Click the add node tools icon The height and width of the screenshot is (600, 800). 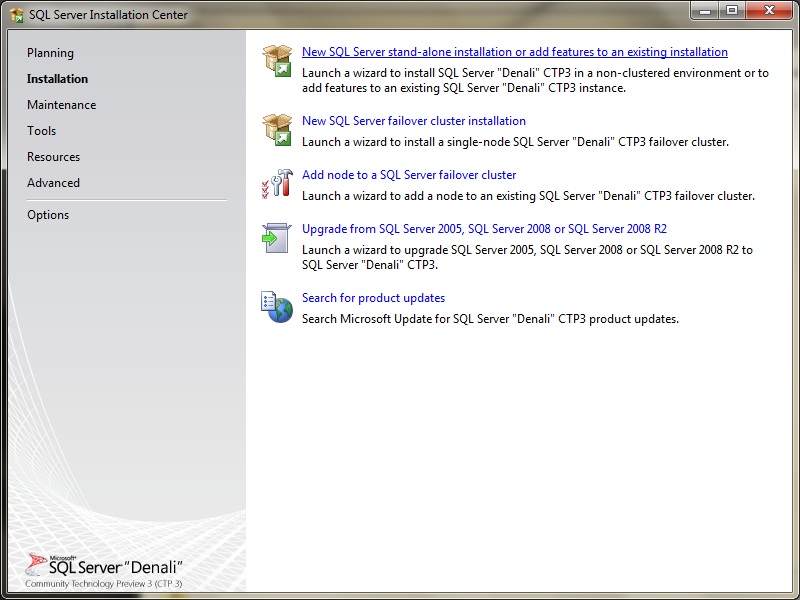277,184
